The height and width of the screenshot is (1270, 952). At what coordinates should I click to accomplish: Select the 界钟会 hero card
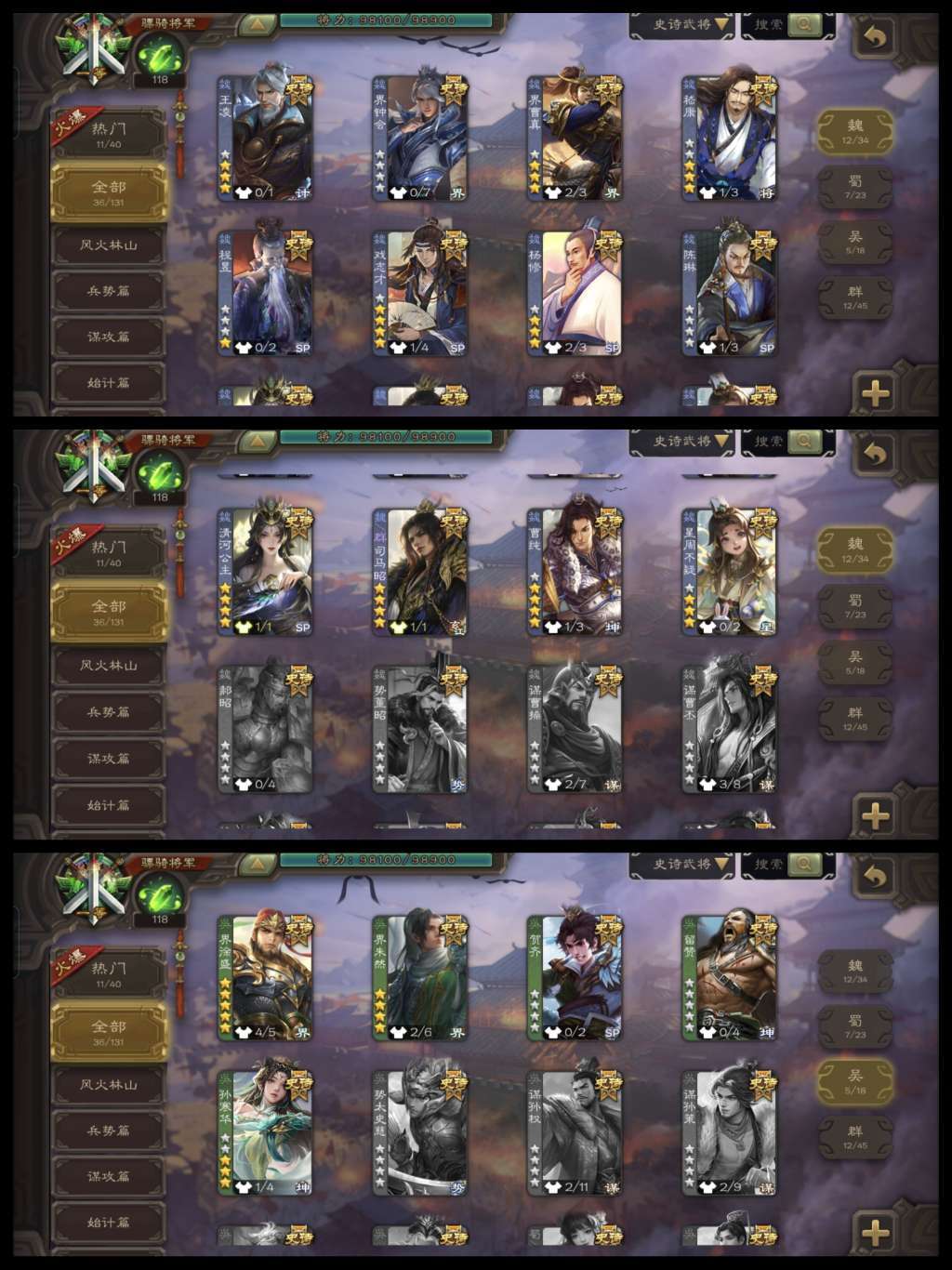(420, 138)
